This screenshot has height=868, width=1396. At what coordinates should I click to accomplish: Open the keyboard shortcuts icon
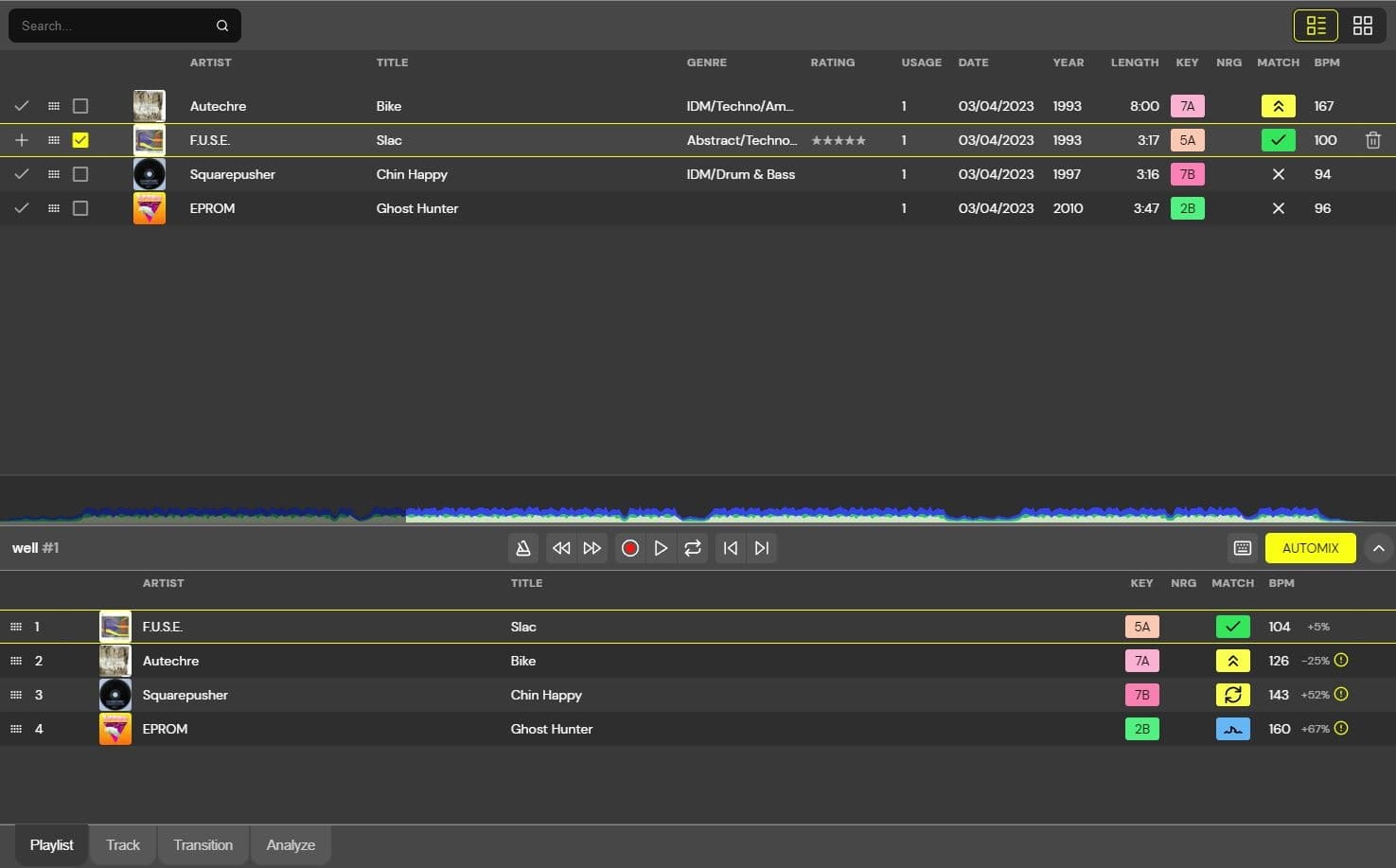coord(1243,548)
